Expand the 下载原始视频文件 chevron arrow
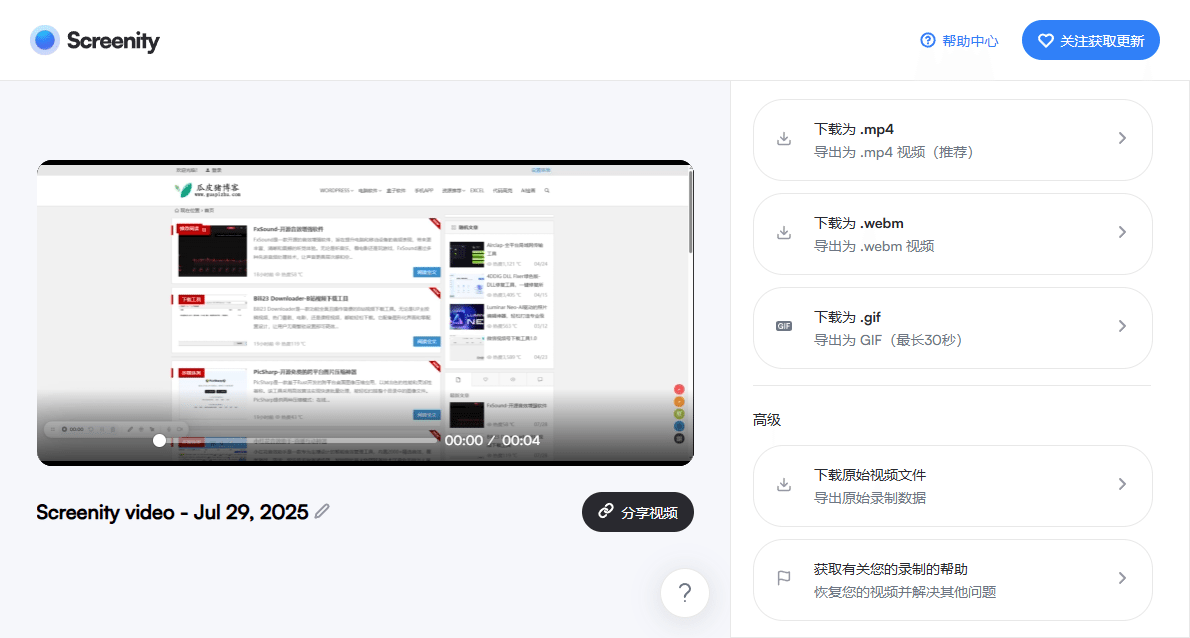Screen dimensions: 1190x638 (1122, 484)
